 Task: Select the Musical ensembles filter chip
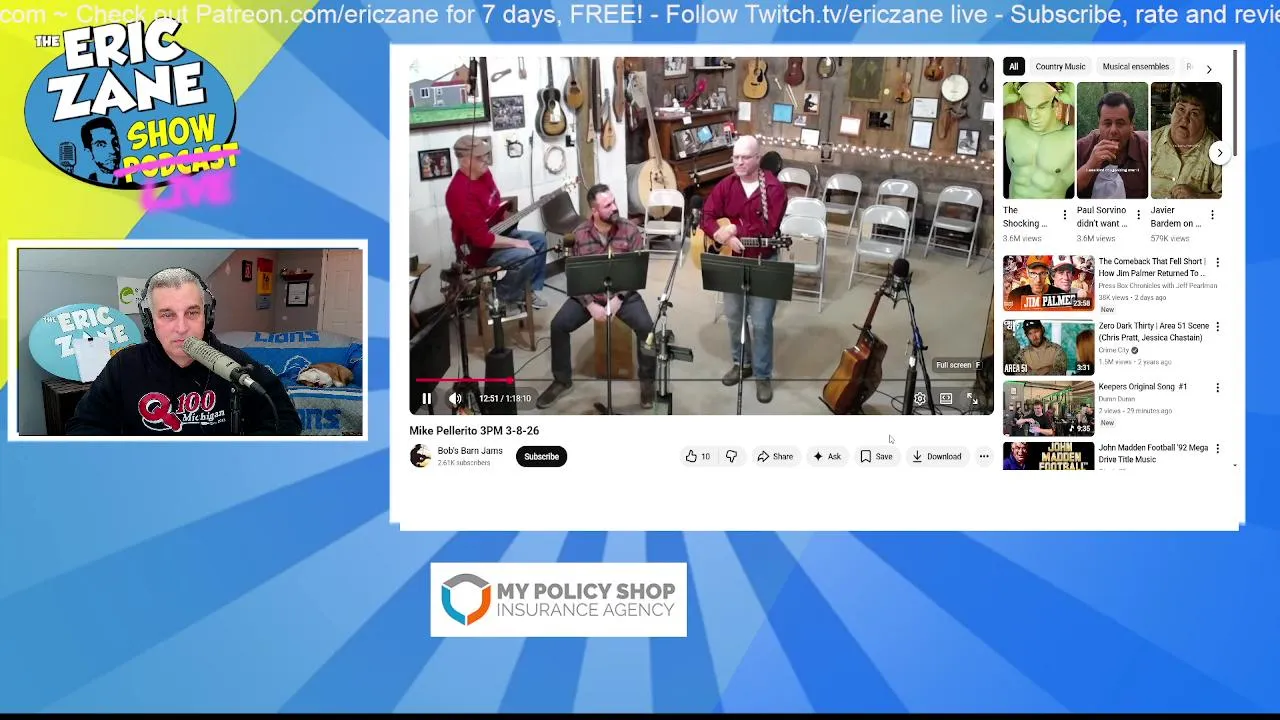[x=1136, y=67]
